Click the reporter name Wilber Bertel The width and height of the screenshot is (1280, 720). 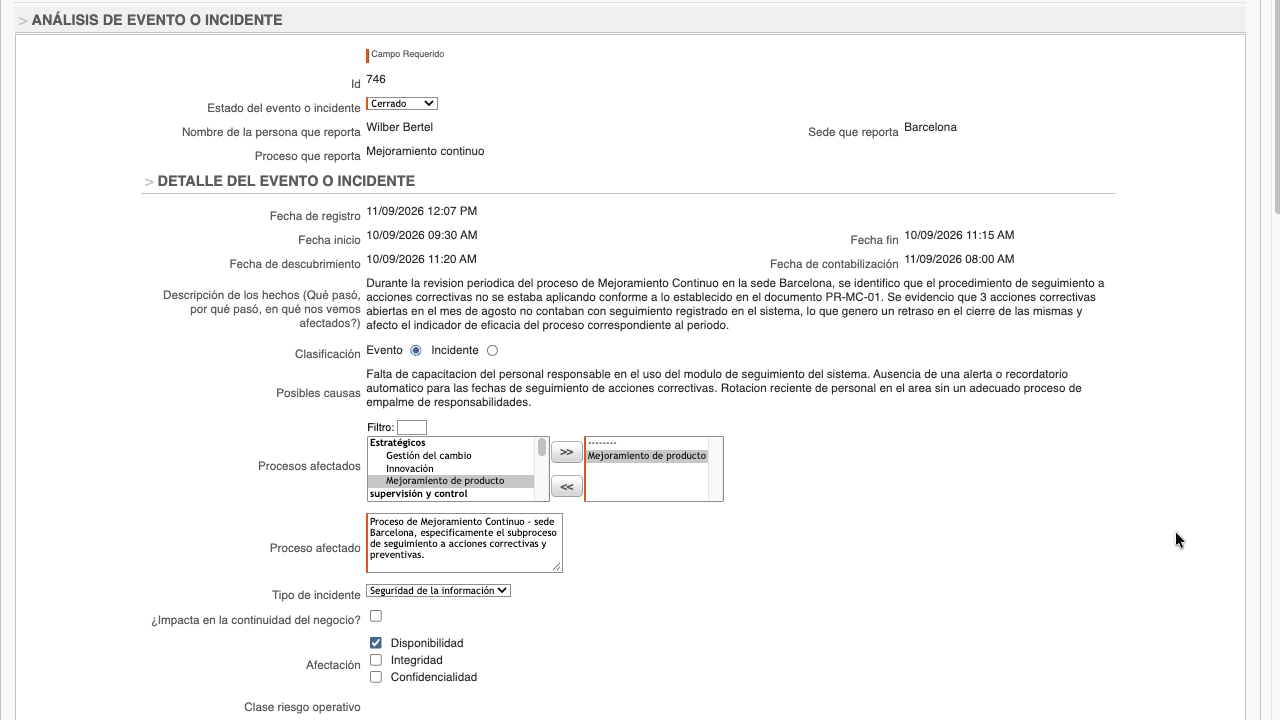400,127
